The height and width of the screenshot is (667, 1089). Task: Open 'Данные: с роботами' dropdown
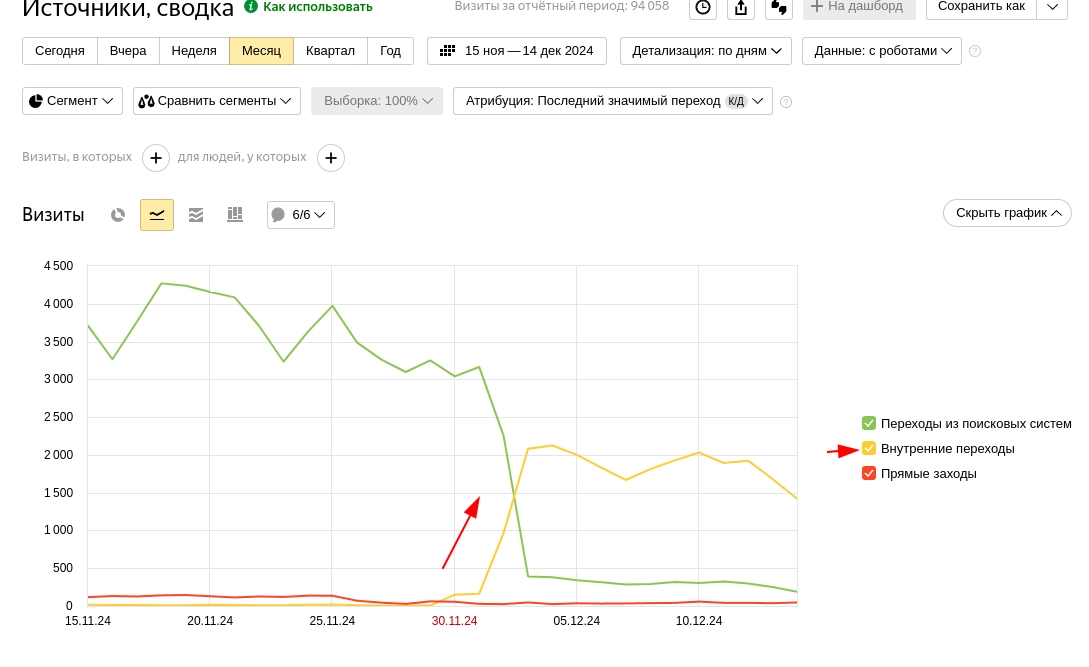tap(882, 51)
